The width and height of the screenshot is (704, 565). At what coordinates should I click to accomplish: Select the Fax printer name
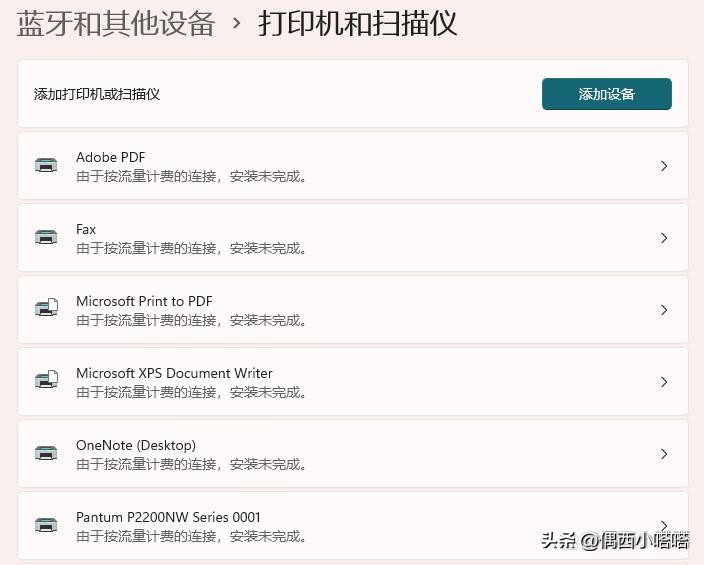[86, 229]
